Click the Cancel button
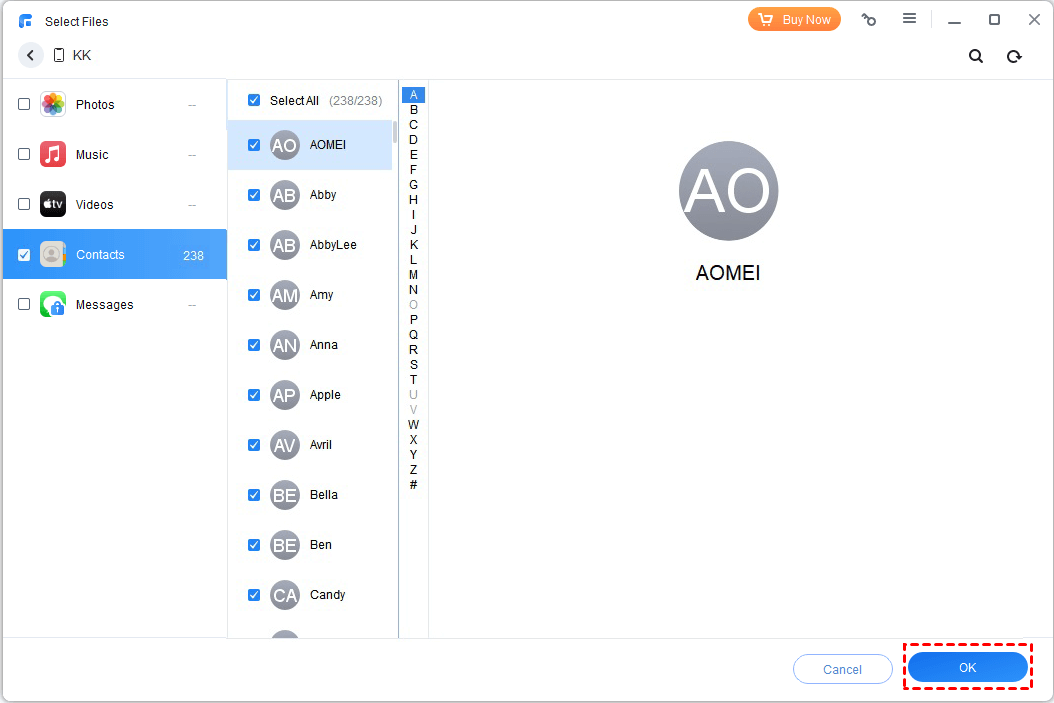The image size is (1054, 703). [x=842, y=669]
